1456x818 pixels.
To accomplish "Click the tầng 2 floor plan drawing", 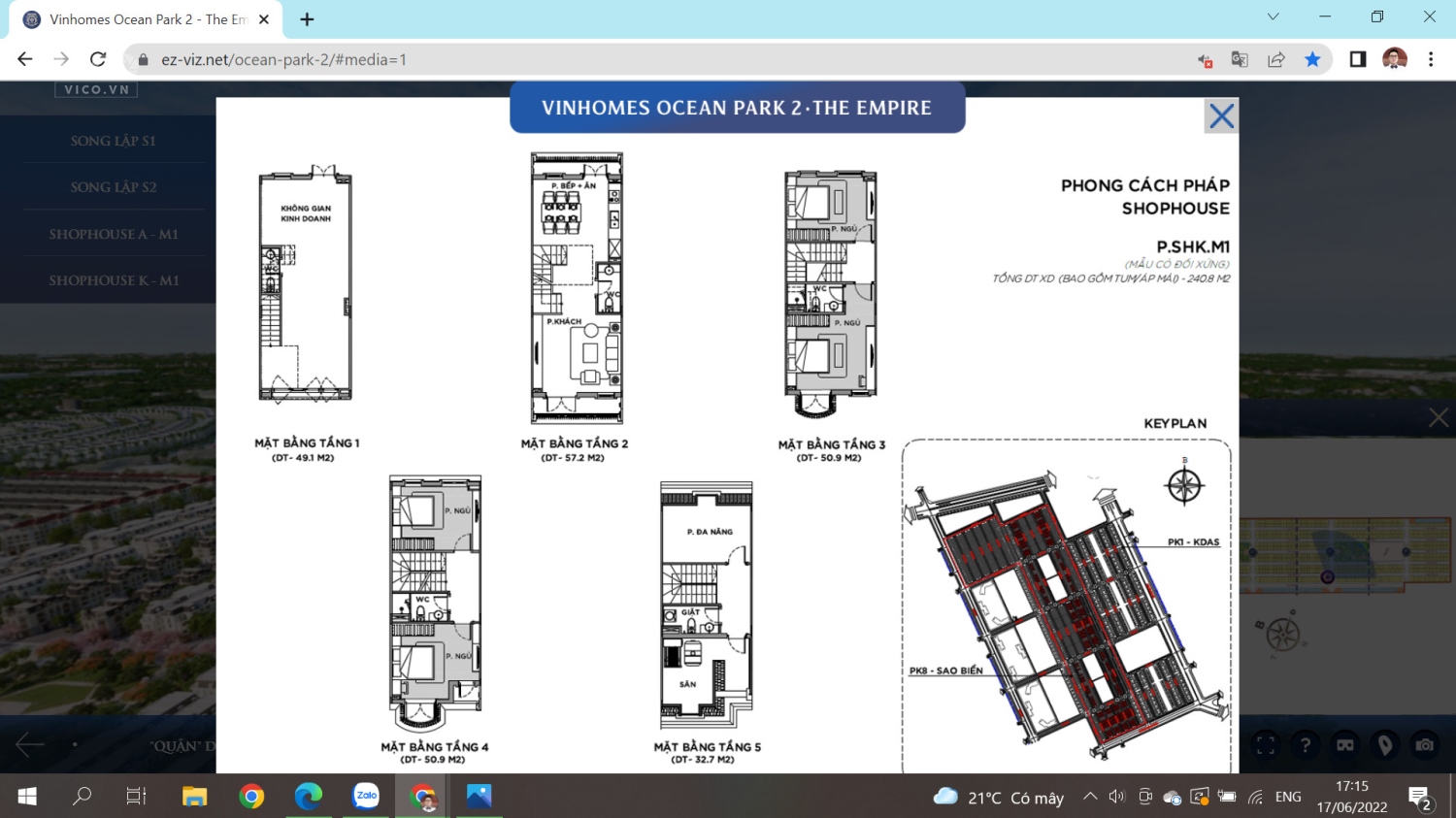I will (577, 287).
